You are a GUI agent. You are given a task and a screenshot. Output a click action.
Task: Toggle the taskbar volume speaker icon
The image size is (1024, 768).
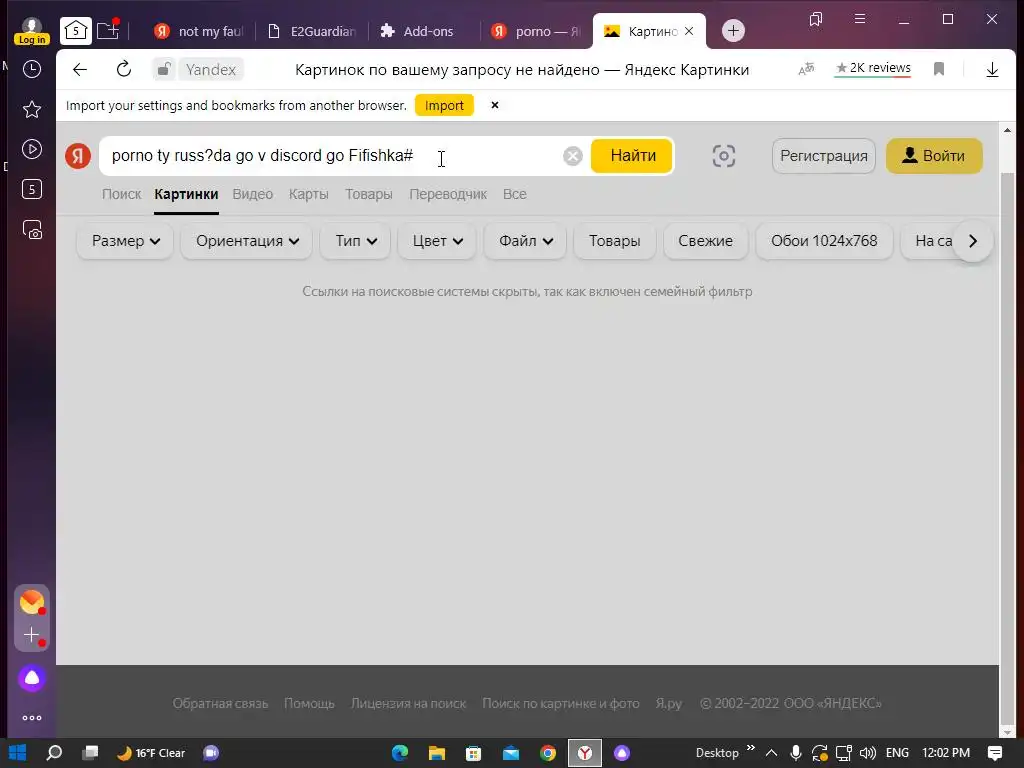867,753
